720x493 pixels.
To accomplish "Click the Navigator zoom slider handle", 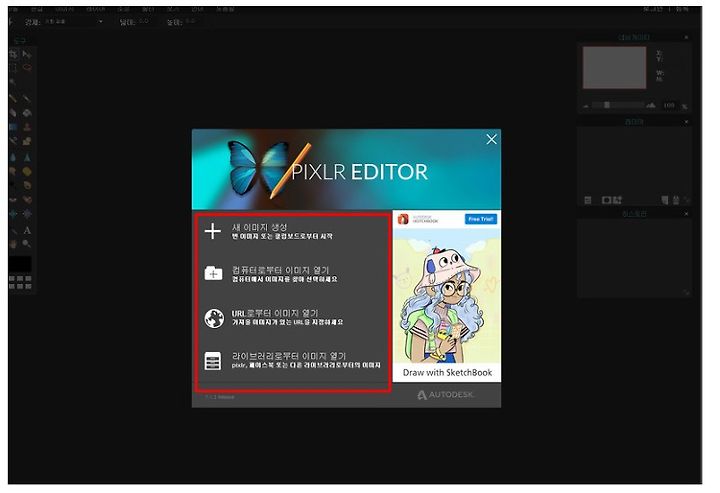I will coord(607,105).
